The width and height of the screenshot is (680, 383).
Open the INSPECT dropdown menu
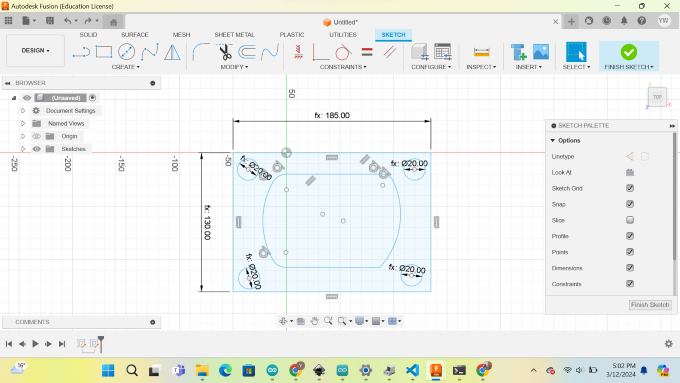(481, 67)
